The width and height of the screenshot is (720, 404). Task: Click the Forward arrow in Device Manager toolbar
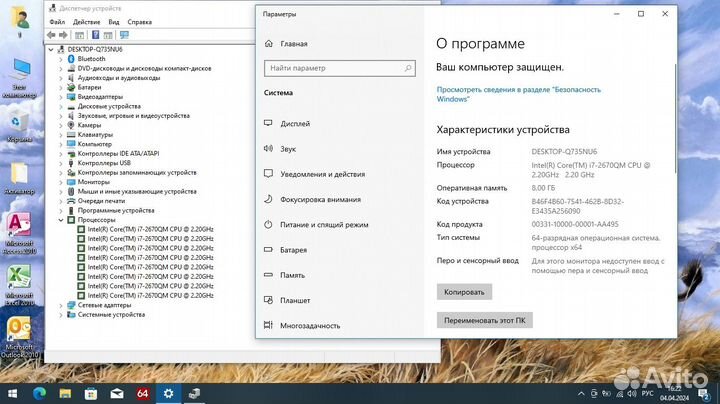click(63, 35)
